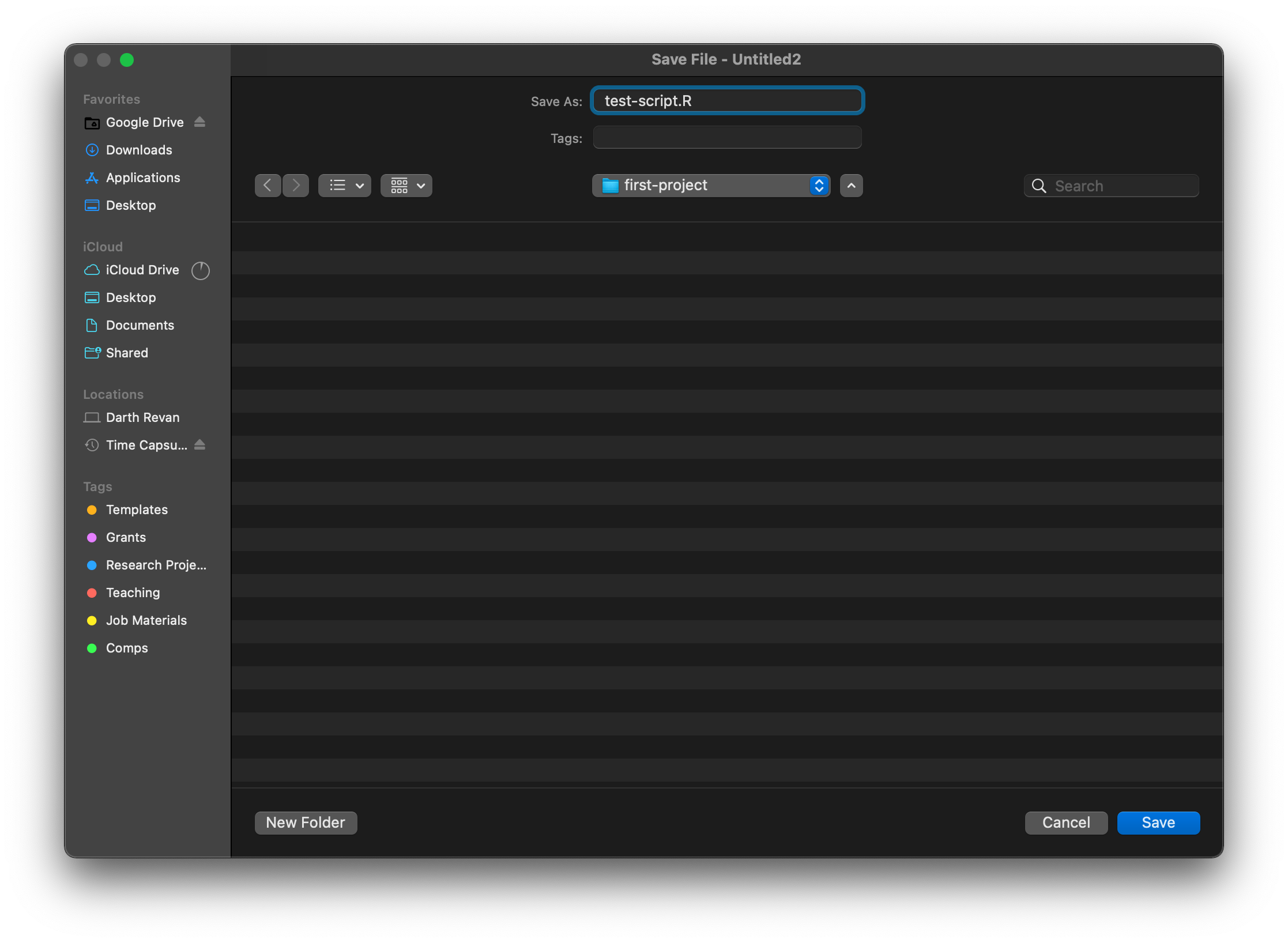Click the magnifier icon in Search
The width and height of the screenshot is (1288, 943).
coord(1039,186)
